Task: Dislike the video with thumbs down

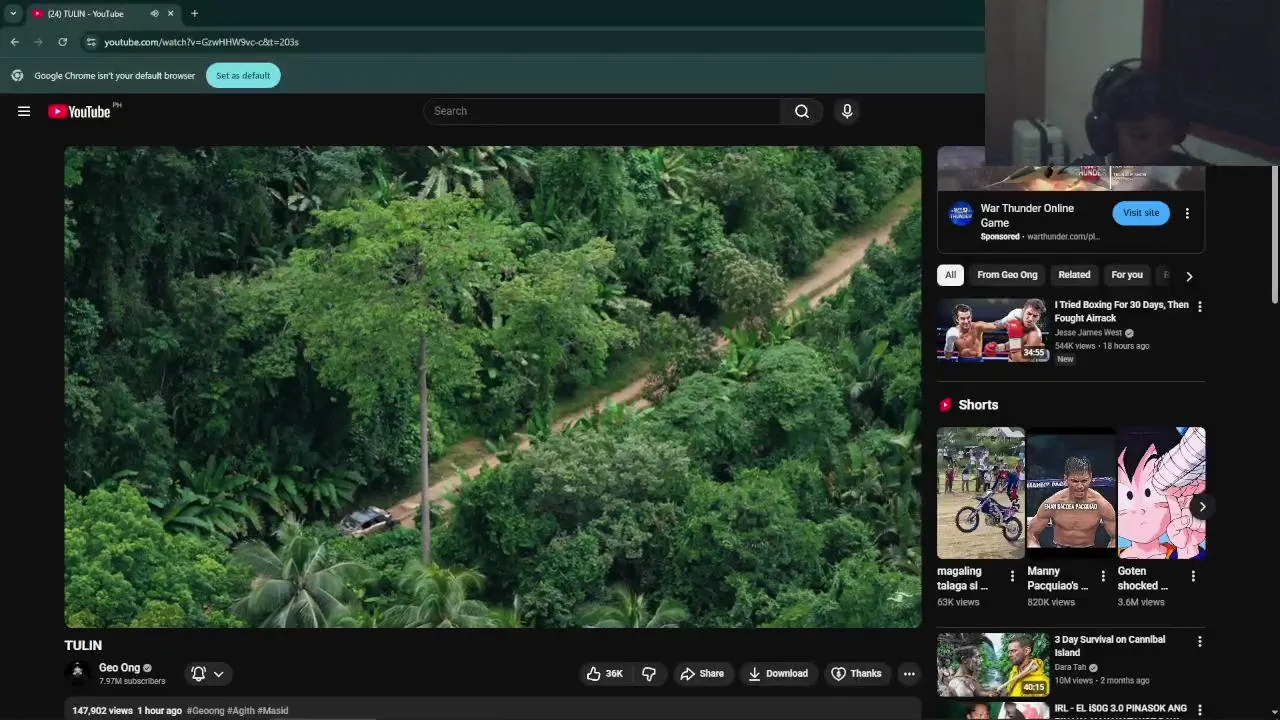Action: click(649, 673)
